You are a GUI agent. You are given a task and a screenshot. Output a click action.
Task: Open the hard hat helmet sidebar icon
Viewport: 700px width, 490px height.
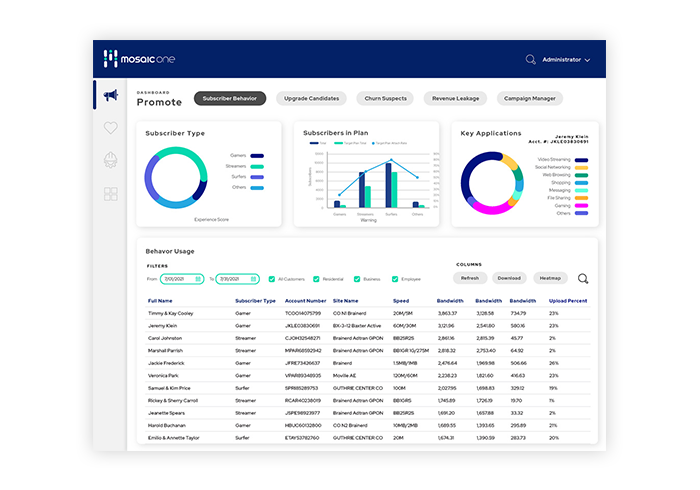click(x=110, y=160)
